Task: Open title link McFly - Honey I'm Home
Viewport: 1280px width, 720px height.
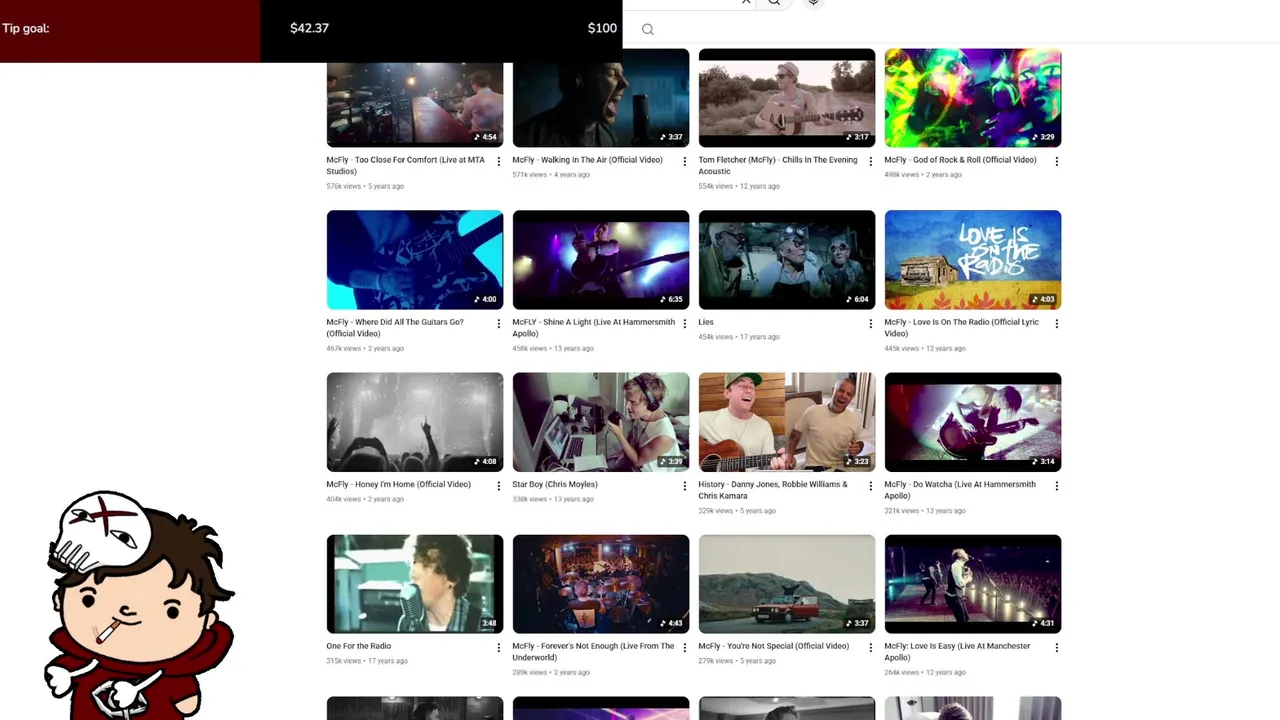Action: 398,484
